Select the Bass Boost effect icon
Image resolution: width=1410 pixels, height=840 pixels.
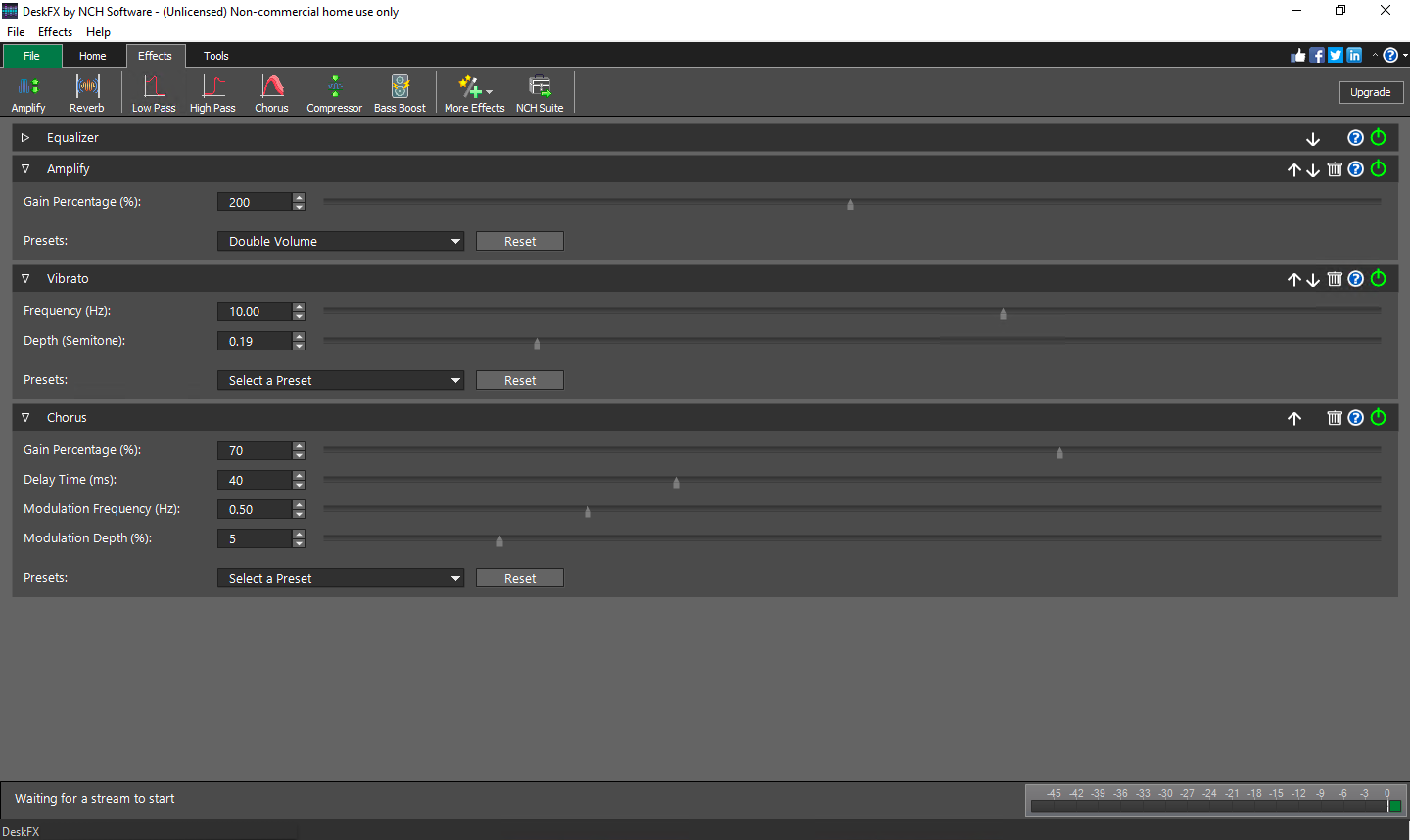tap(399, 92)
